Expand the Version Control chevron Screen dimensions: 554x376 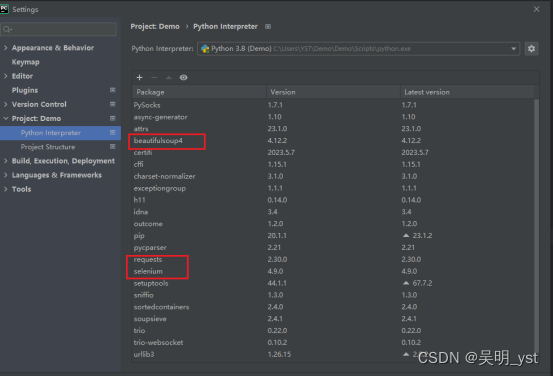point(5,104)
